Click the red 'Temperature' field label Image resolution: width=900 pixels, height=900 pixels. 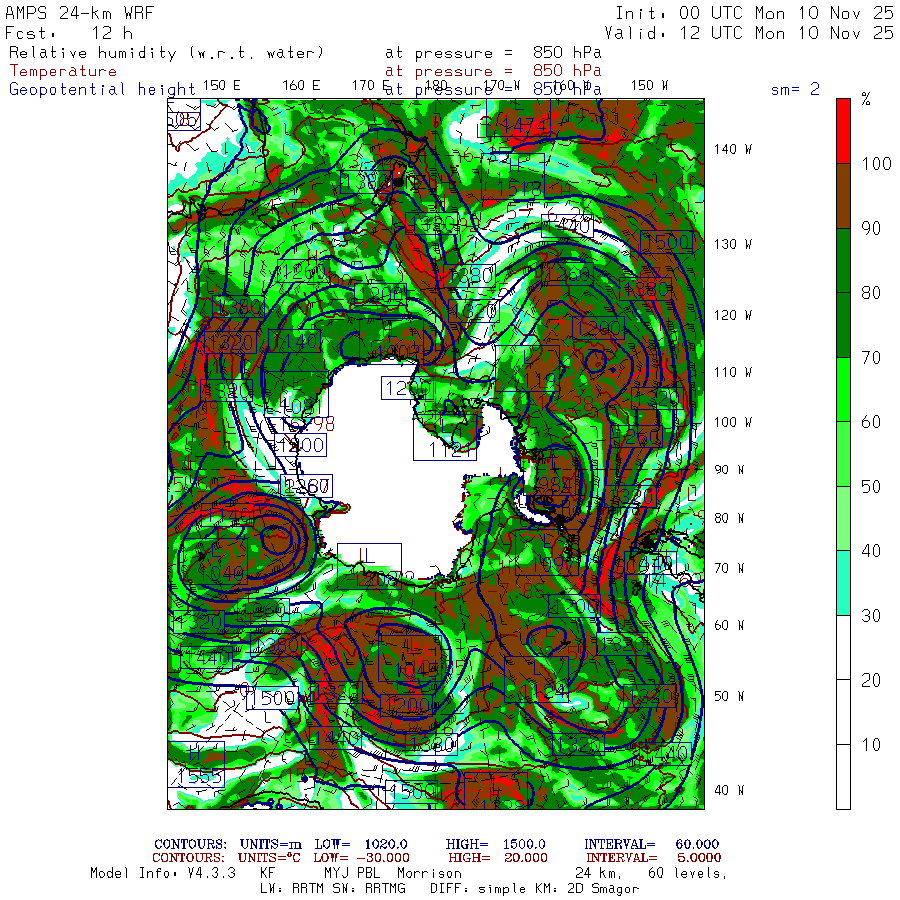coord(63,71)
